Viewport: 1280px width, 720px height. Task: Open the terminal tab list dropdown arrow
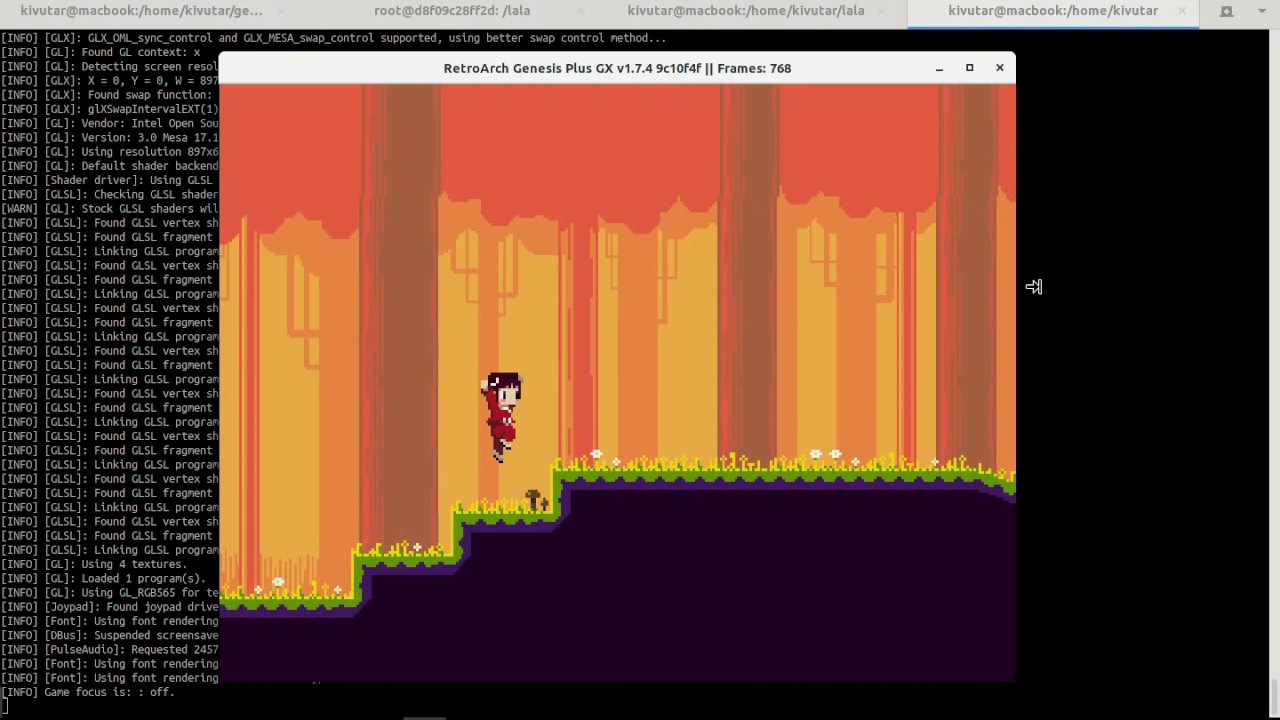tap(1257, 11)
